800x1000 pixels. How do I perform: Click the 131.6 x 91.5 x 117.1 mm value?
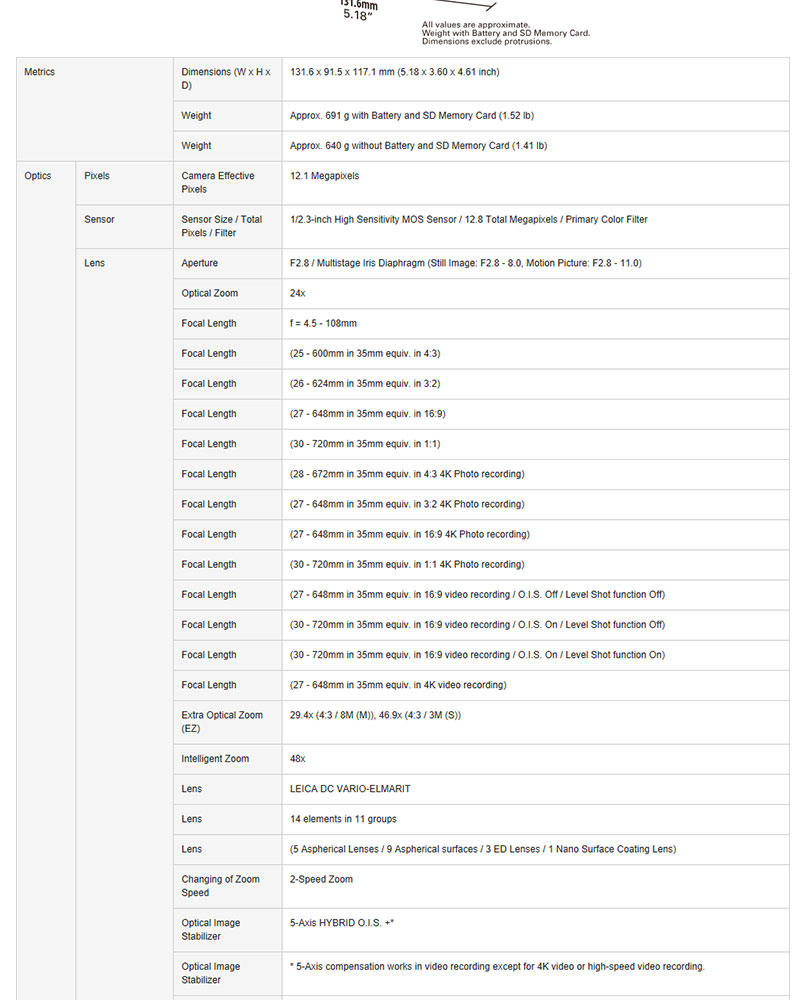[394, 73]
